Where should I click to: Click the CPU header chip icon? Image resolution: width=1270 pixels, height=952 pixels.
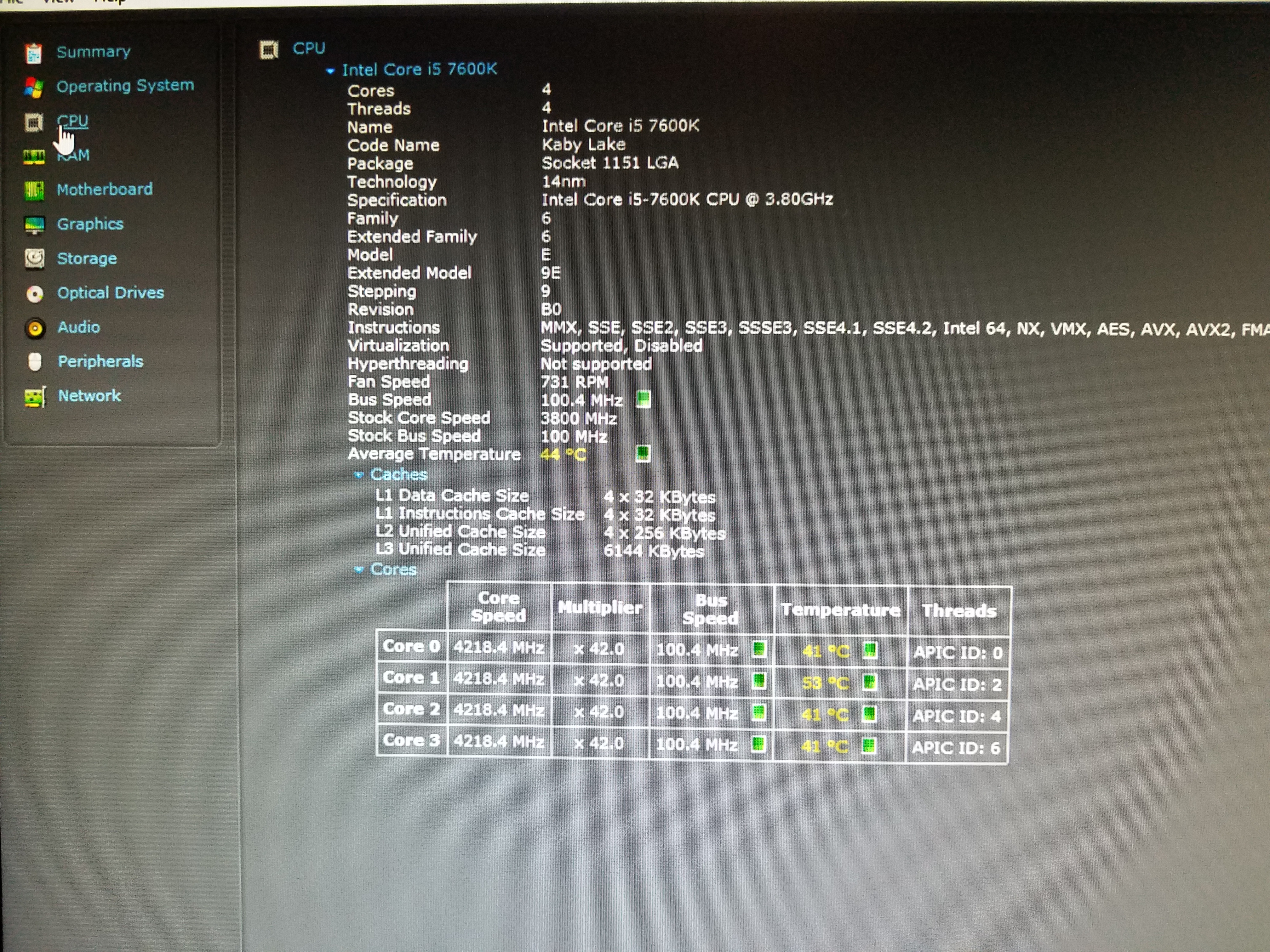[x=269, y=50]
